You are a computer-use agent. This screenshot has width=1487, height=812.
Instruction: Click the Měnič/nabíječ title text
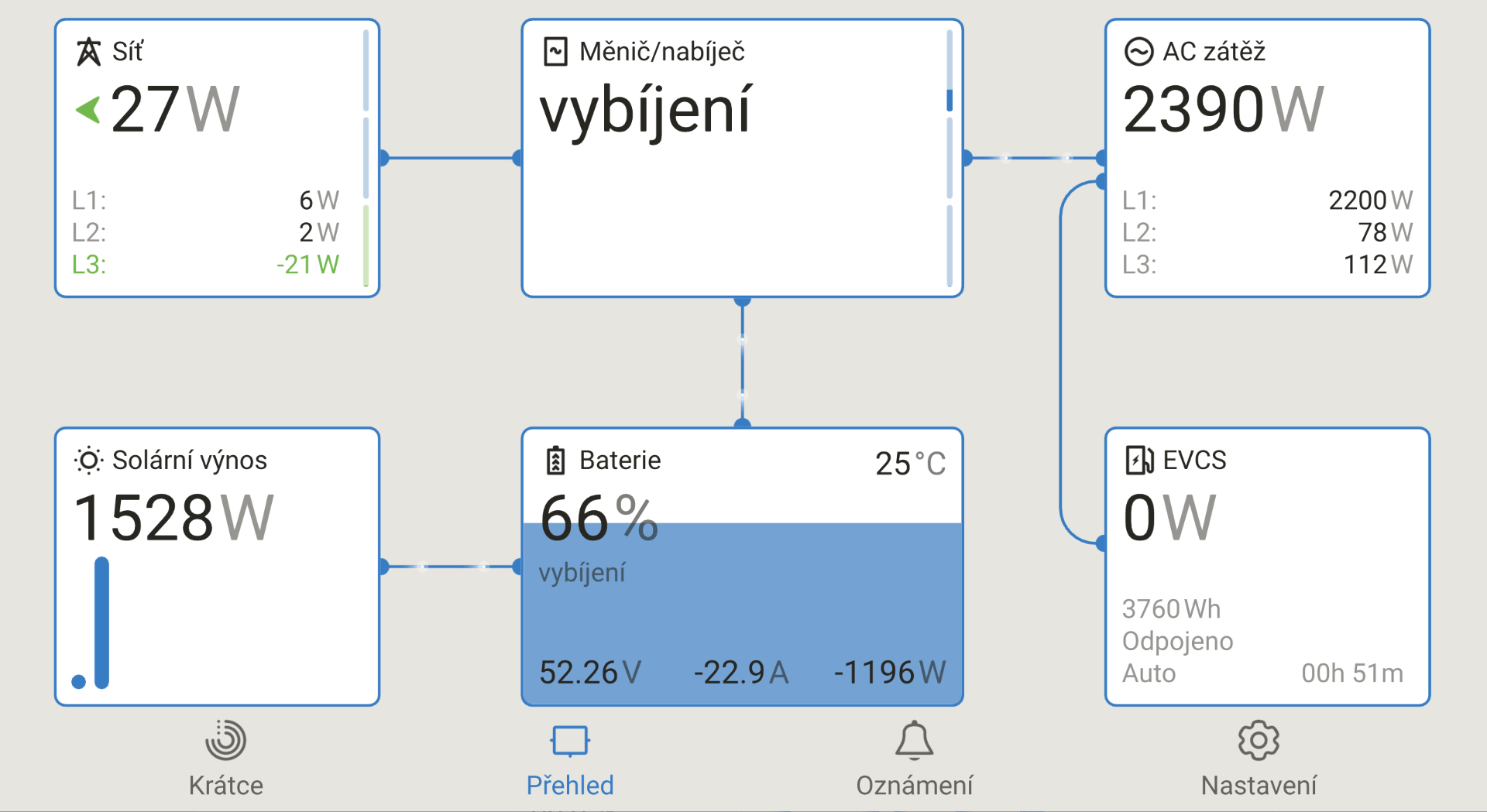tap(662, 52)
